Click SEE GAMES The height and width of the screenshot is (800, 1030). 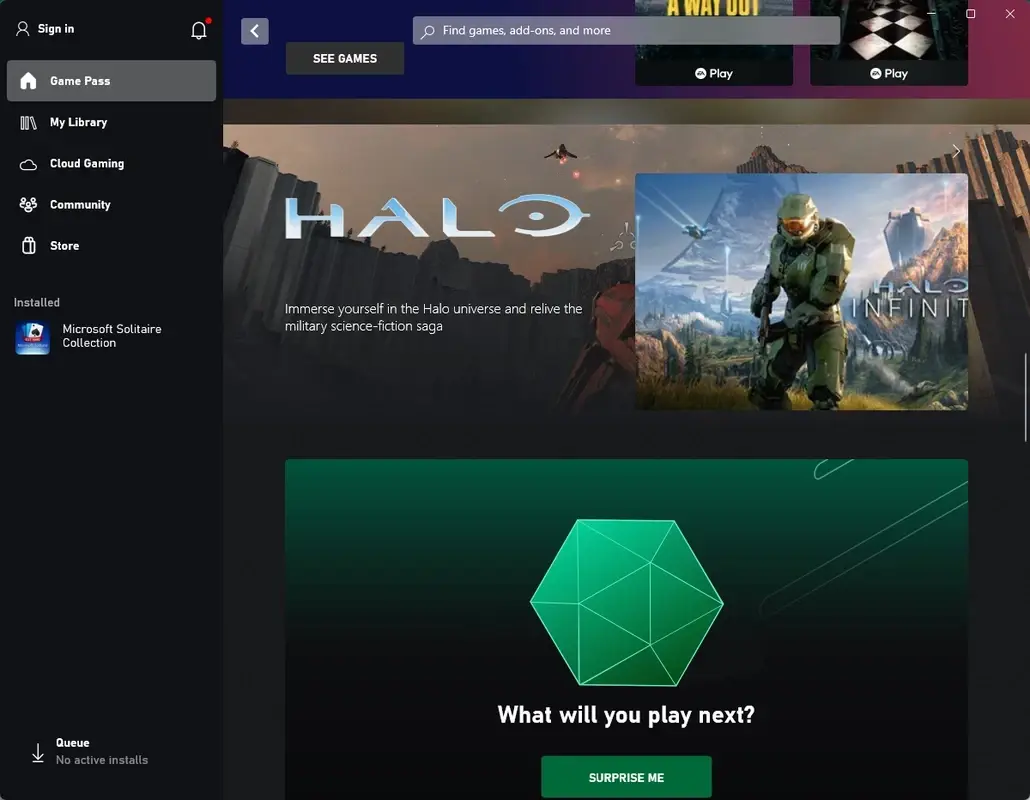(344, 58)
